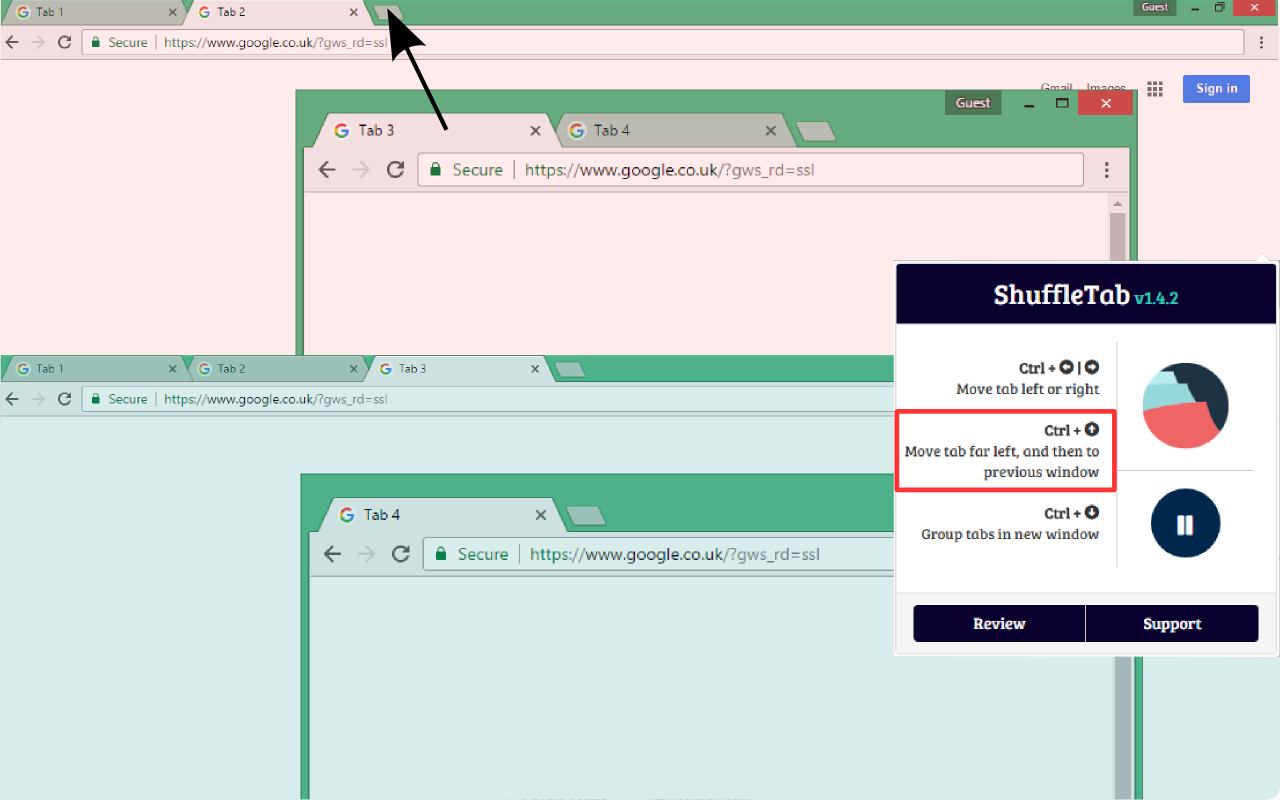Click Forward in the teal three-tab window
Screen dimensions: 1280x800
coord(38,399)
